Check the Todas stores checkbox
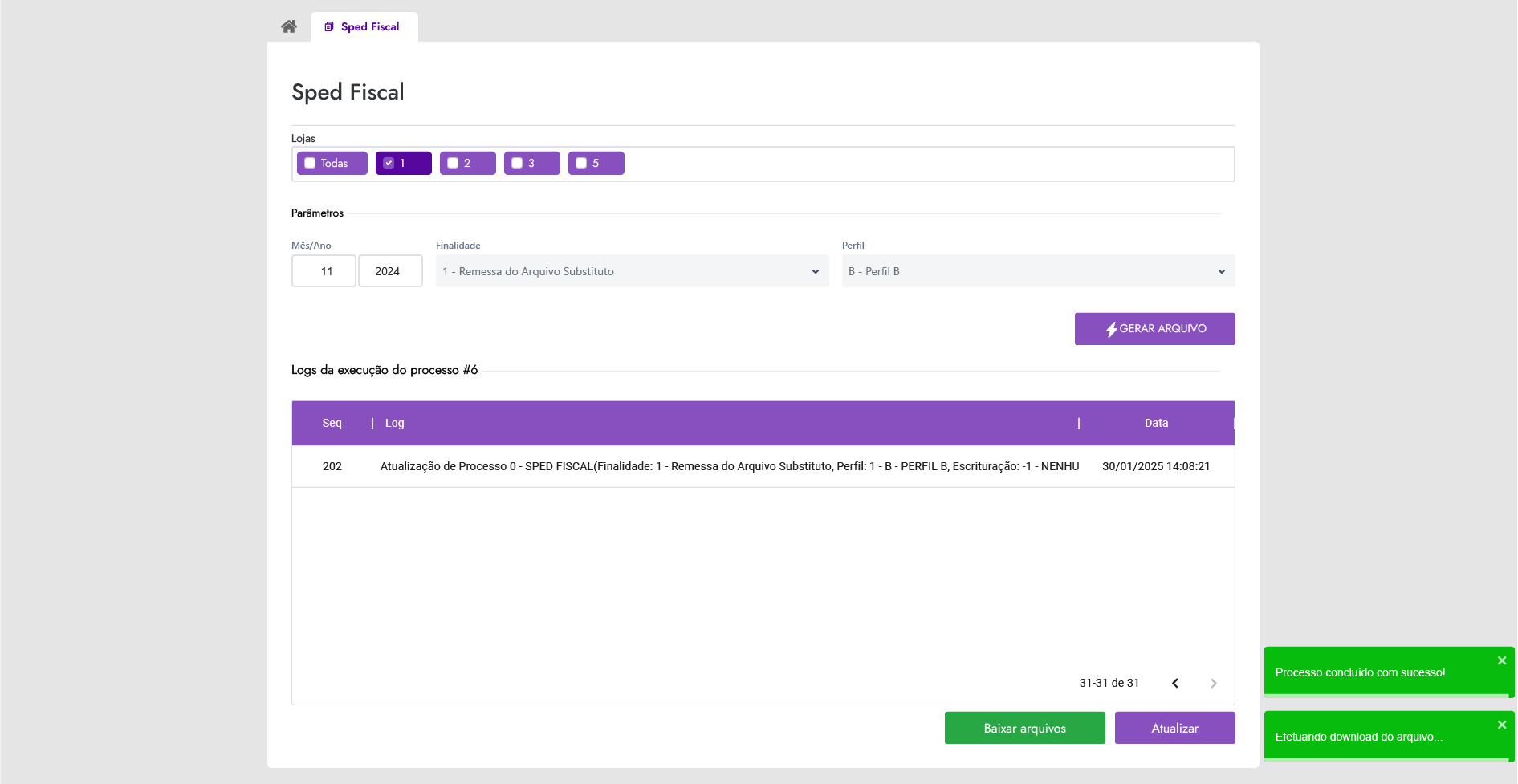 [310, 163]
